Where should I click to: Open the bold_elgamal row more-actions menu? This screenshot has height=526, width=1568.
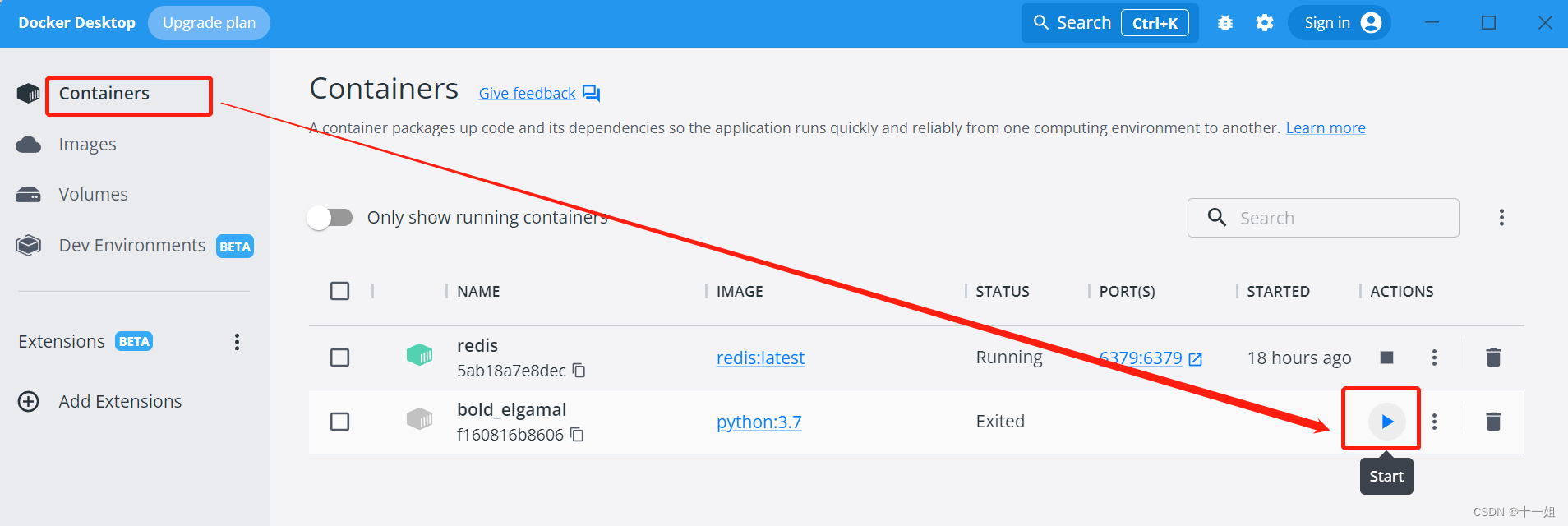pos(1434,422)
